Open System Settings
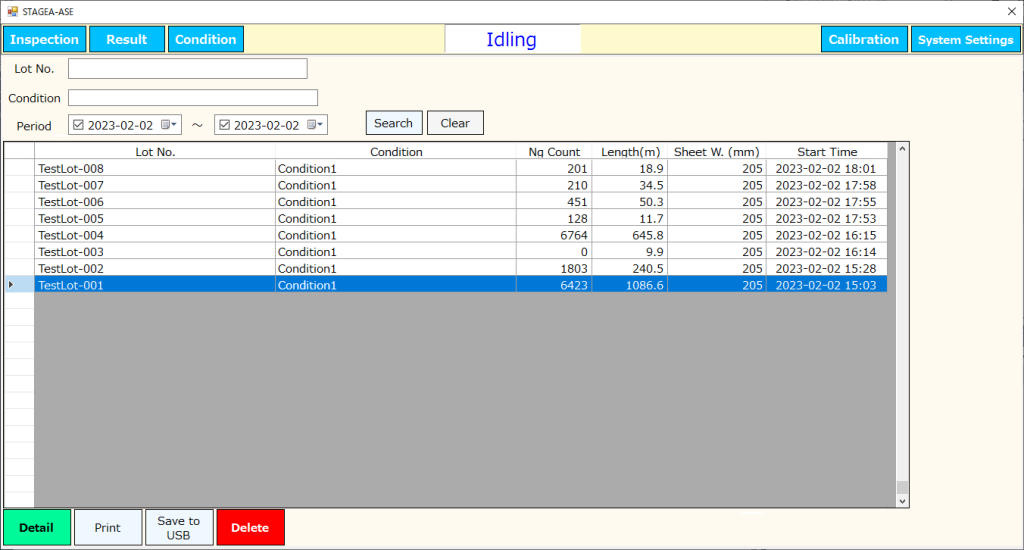The width and height of the screenshot is (1024, 550). [x=965, y=39]
